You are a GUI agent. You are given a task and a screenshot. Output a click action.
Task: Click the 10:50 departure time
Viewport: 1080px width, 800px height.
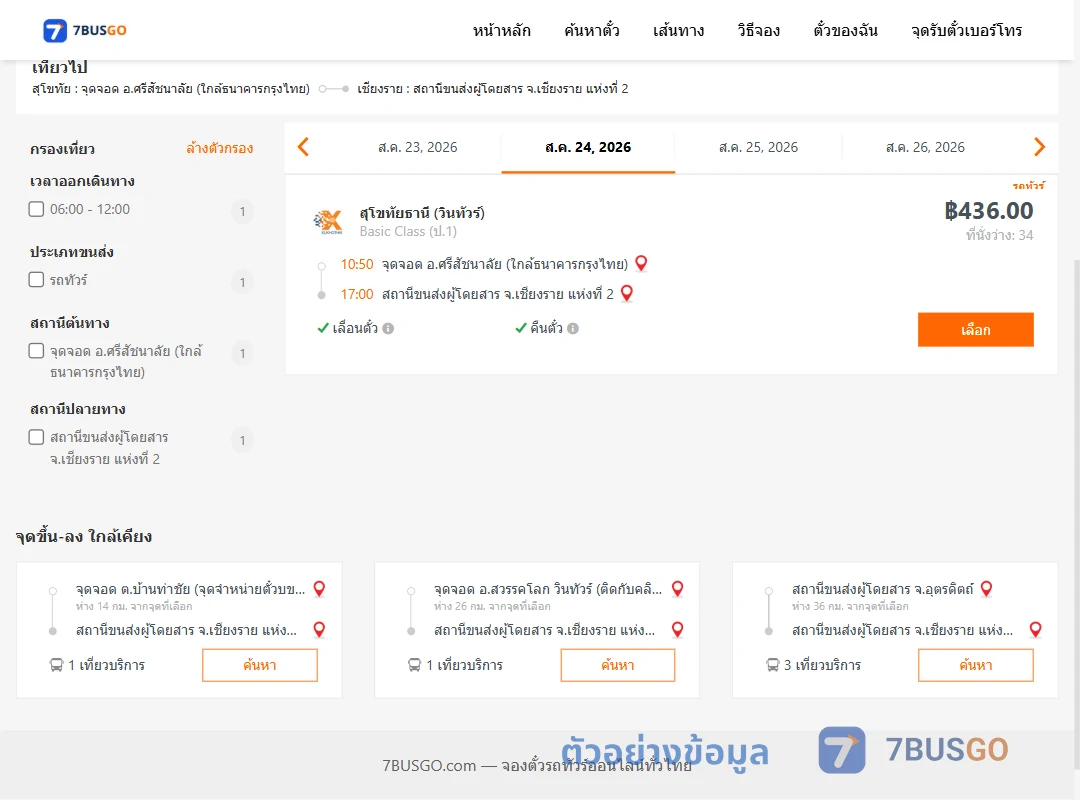tap(357, 264)
